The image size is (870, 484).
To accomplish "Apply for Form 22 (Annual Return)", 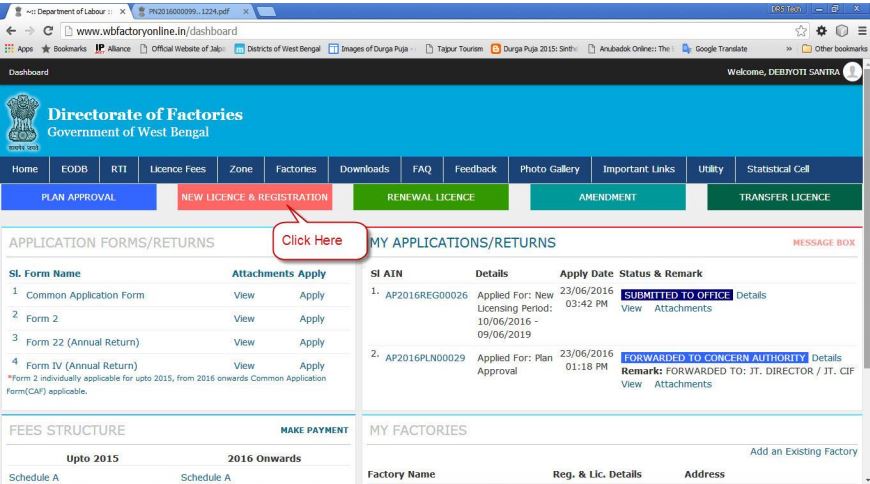I will click(x=312, y=342).
